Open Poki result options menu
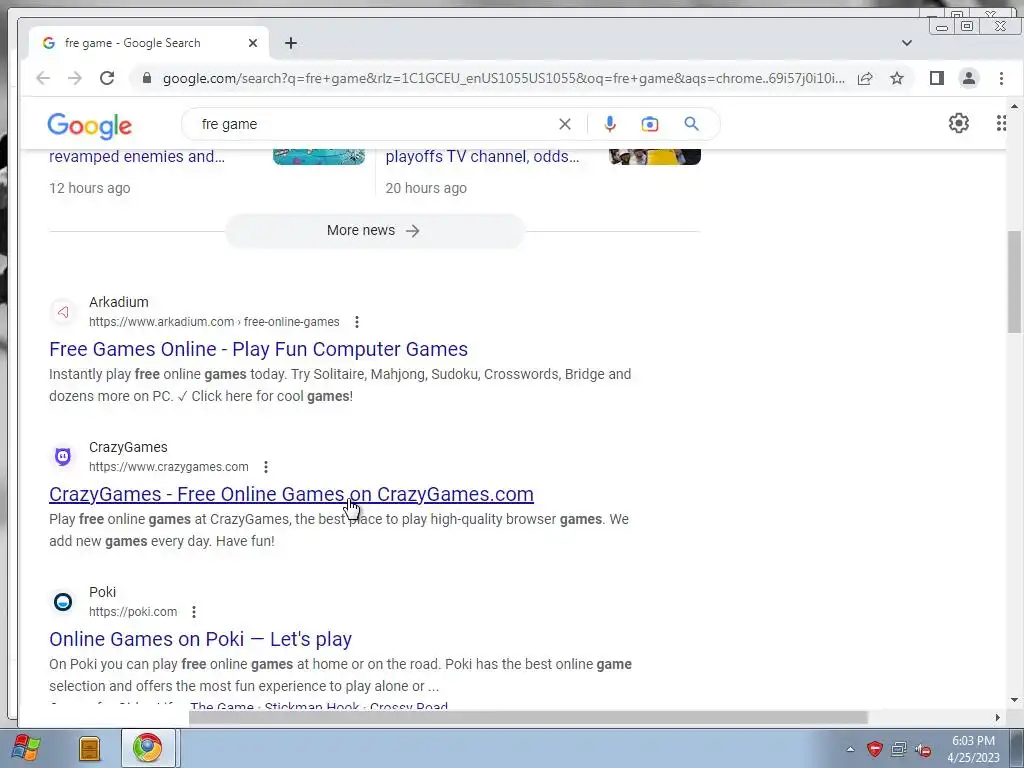 coord(194,612)
